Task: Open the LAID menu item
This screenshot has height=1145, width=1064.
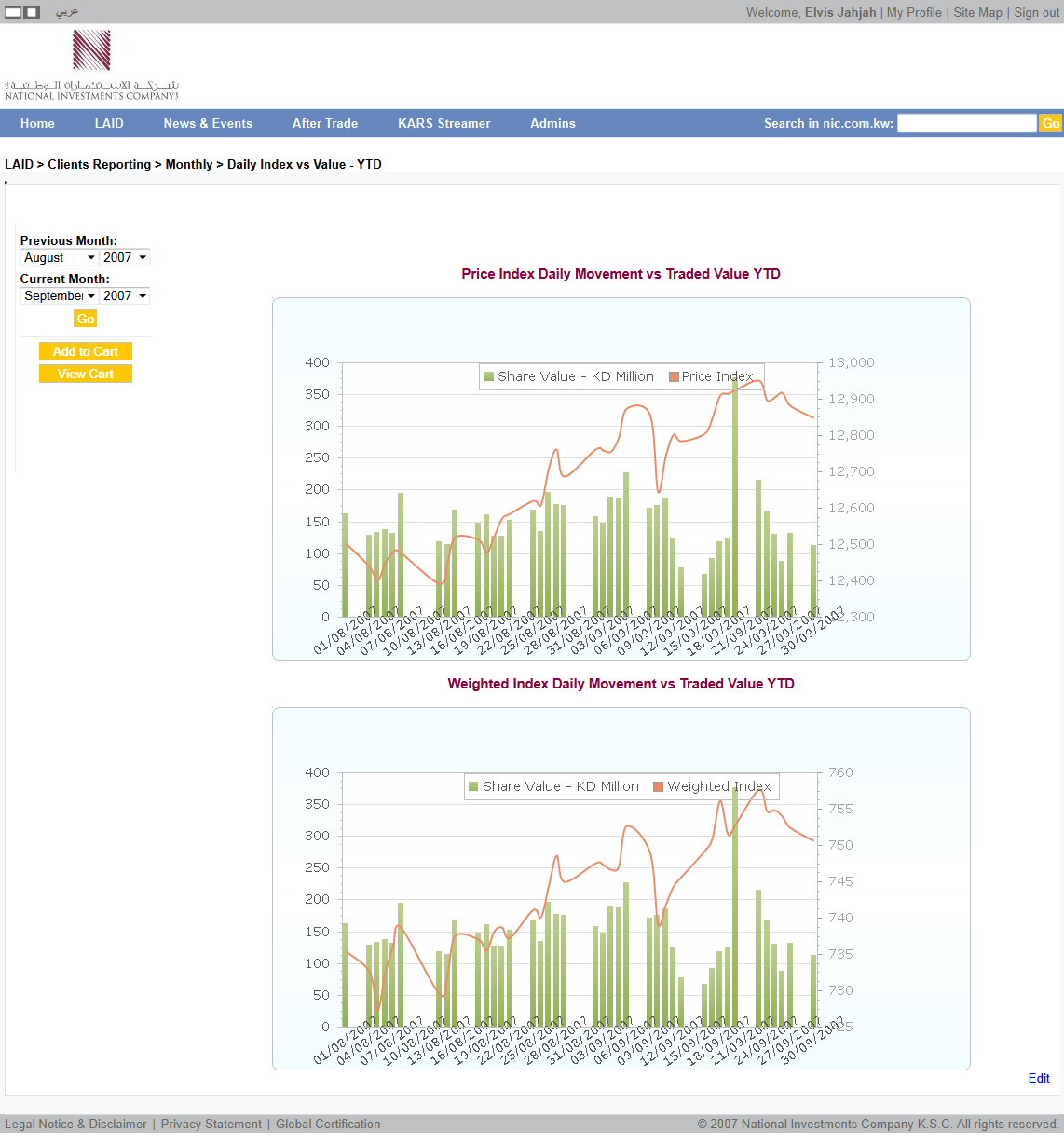Action: [109, 123]
